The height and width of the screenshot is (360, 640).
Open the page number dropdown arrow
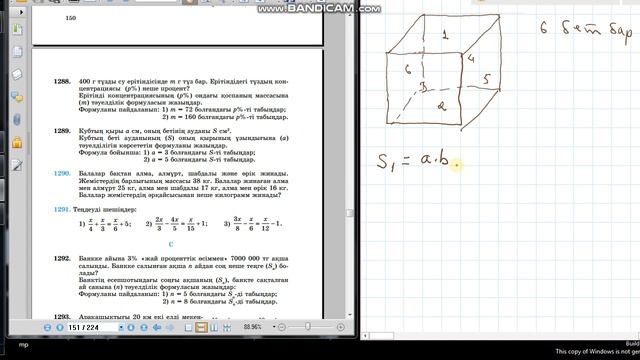(x=121, y=327)
